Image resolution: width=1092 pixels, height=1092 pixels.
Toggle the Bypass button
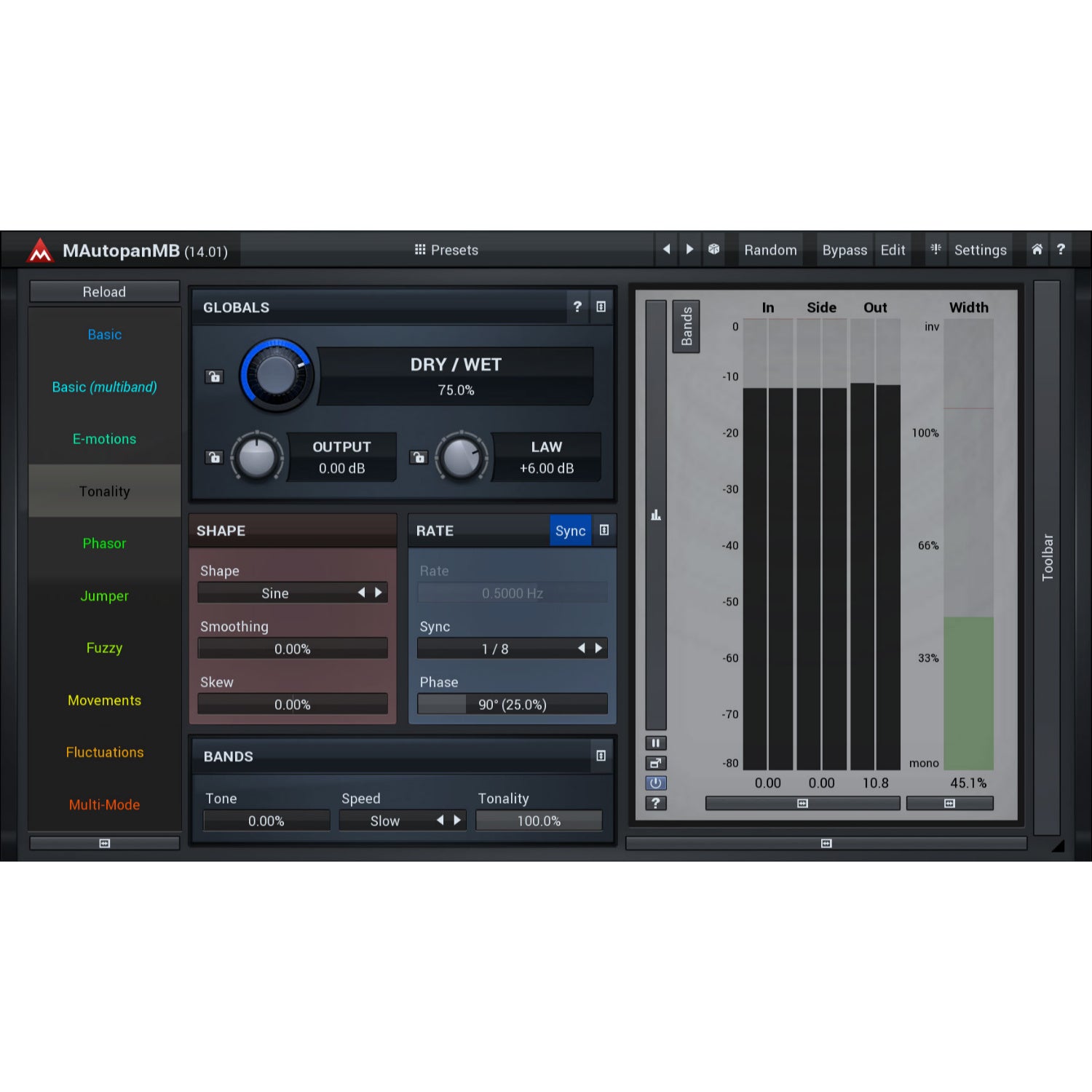pyautogui.click(x=844, y=250)
